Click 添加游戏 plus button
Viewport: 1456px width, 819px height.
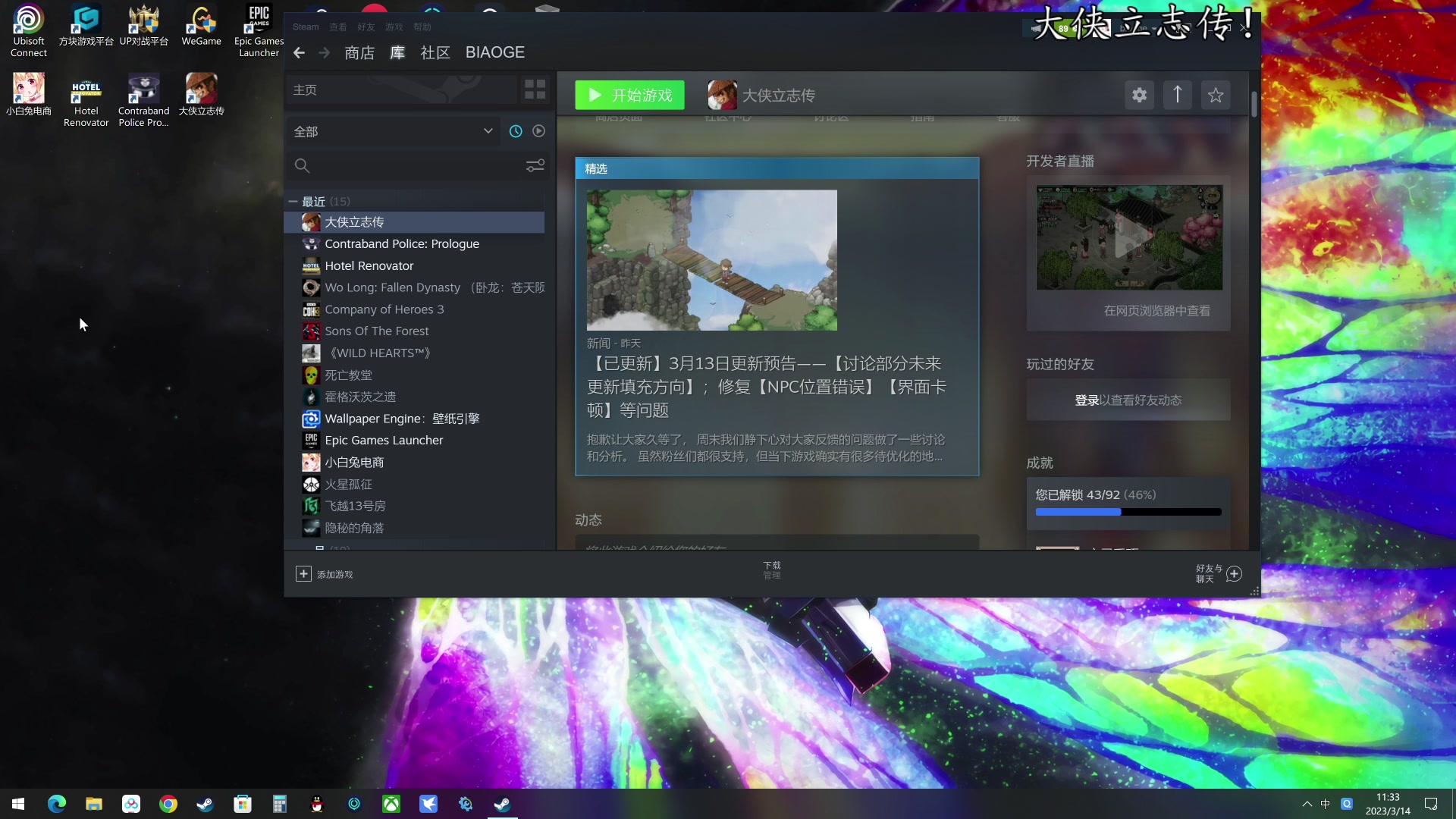point(325,574)
